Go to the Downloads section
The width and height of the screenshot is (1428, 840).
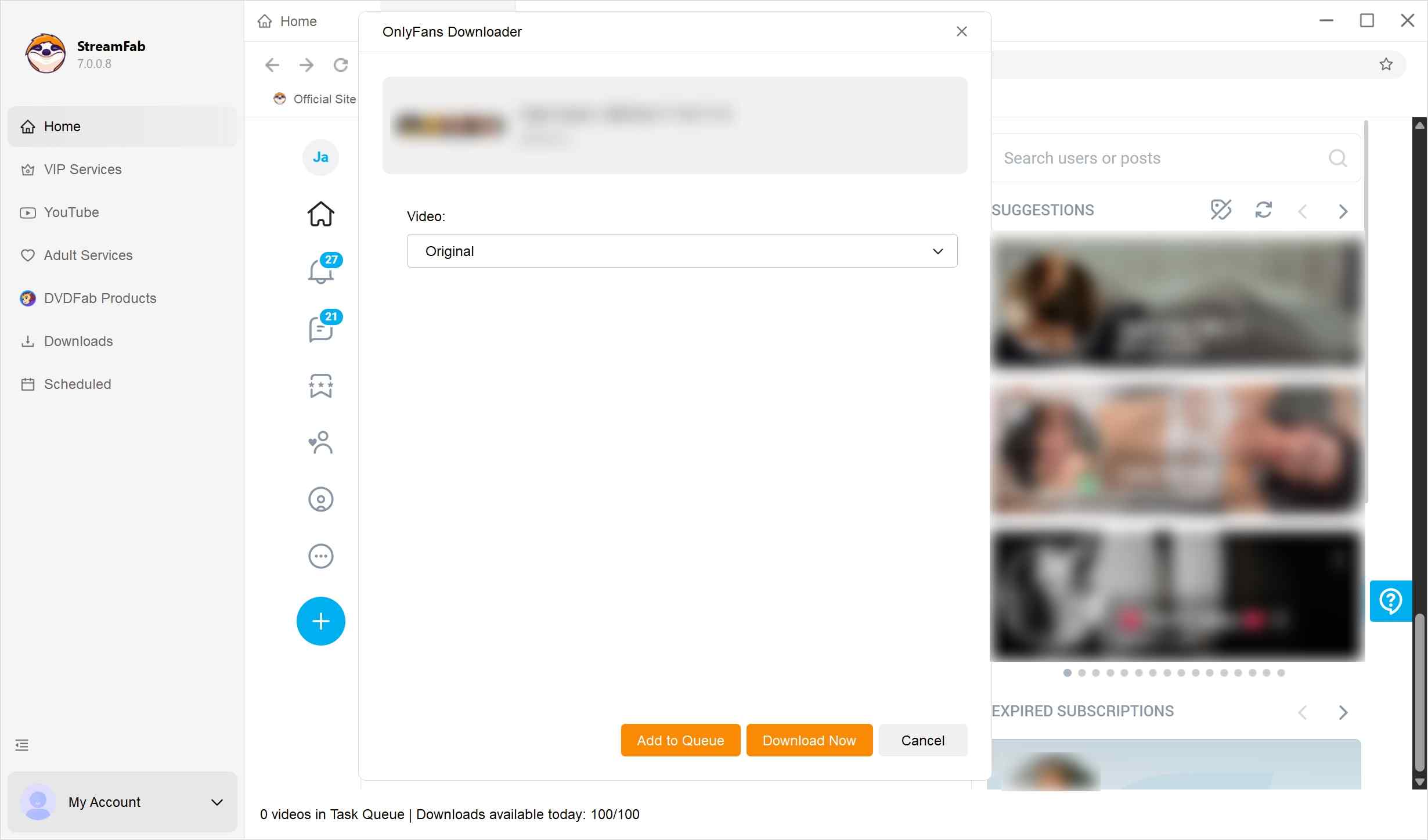coord(78,341)
